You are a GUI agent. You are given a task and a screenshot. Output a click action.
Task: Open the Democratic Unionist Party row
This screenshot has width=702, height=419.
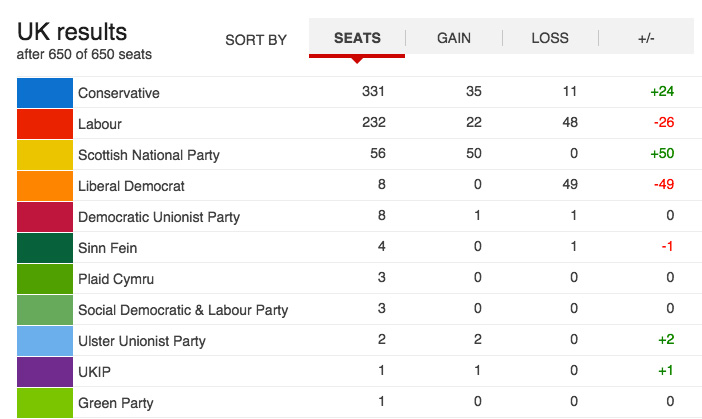coord(159,217)
